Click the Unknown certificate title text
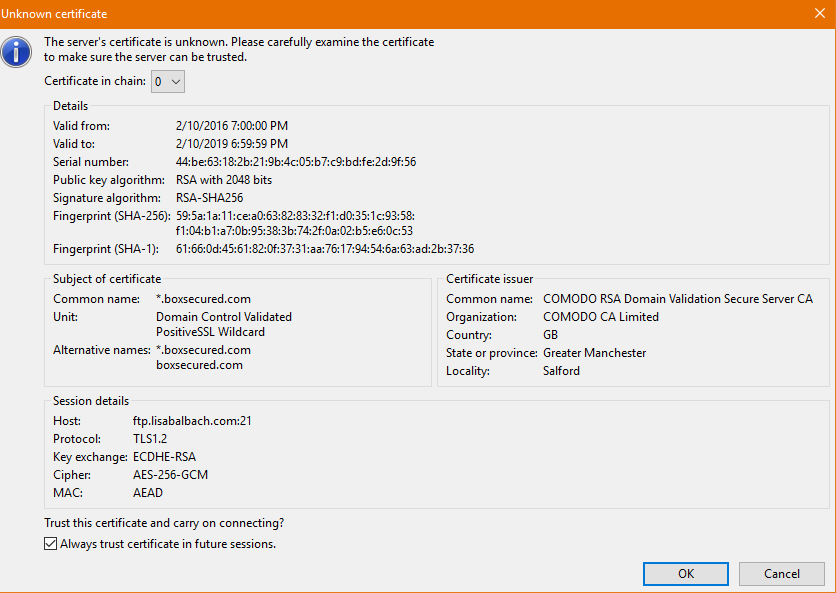Viewport: 836px width, 593px height. tap(54, 14)
